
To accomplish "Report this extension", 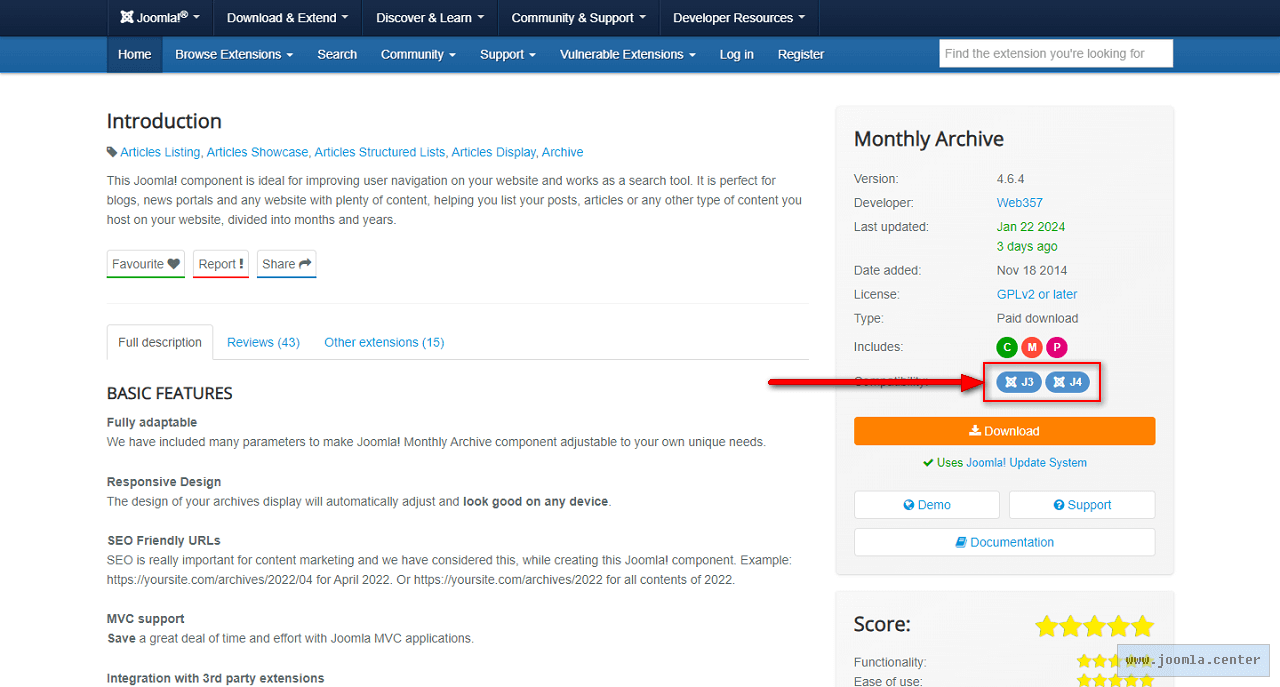I will [220, 264].
